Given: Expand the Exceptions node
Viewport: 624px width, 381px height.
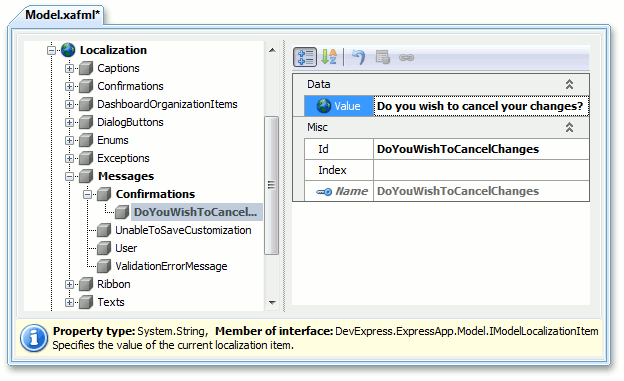Looking at the screenshot, I should [69, 158].
